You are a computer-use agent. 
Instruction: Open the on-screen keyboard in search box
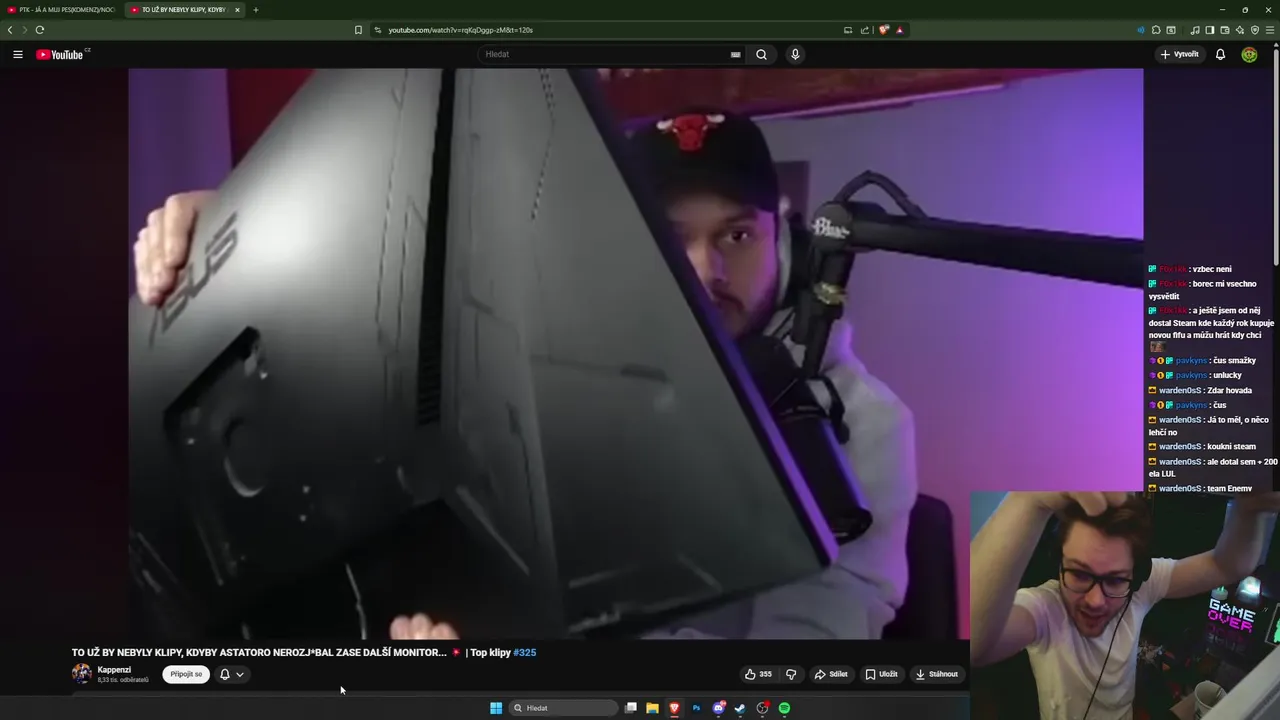click(736, 54)
